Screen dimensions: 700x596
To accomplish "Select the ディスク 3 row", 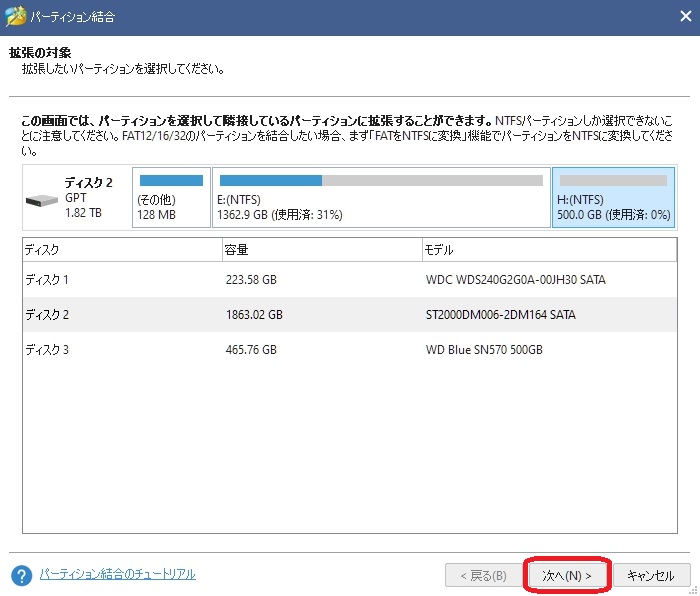I will click(x=350, y=350).
